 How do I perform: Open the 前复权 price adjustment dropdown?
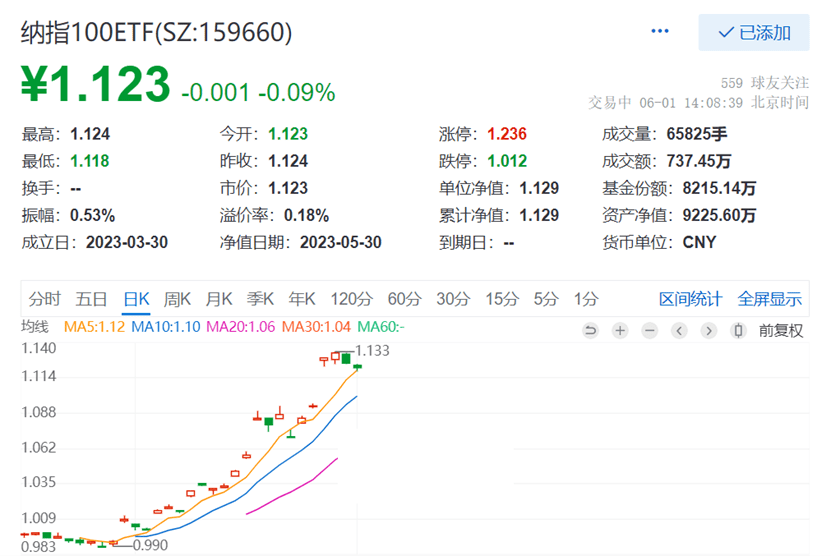click(780, 331)
